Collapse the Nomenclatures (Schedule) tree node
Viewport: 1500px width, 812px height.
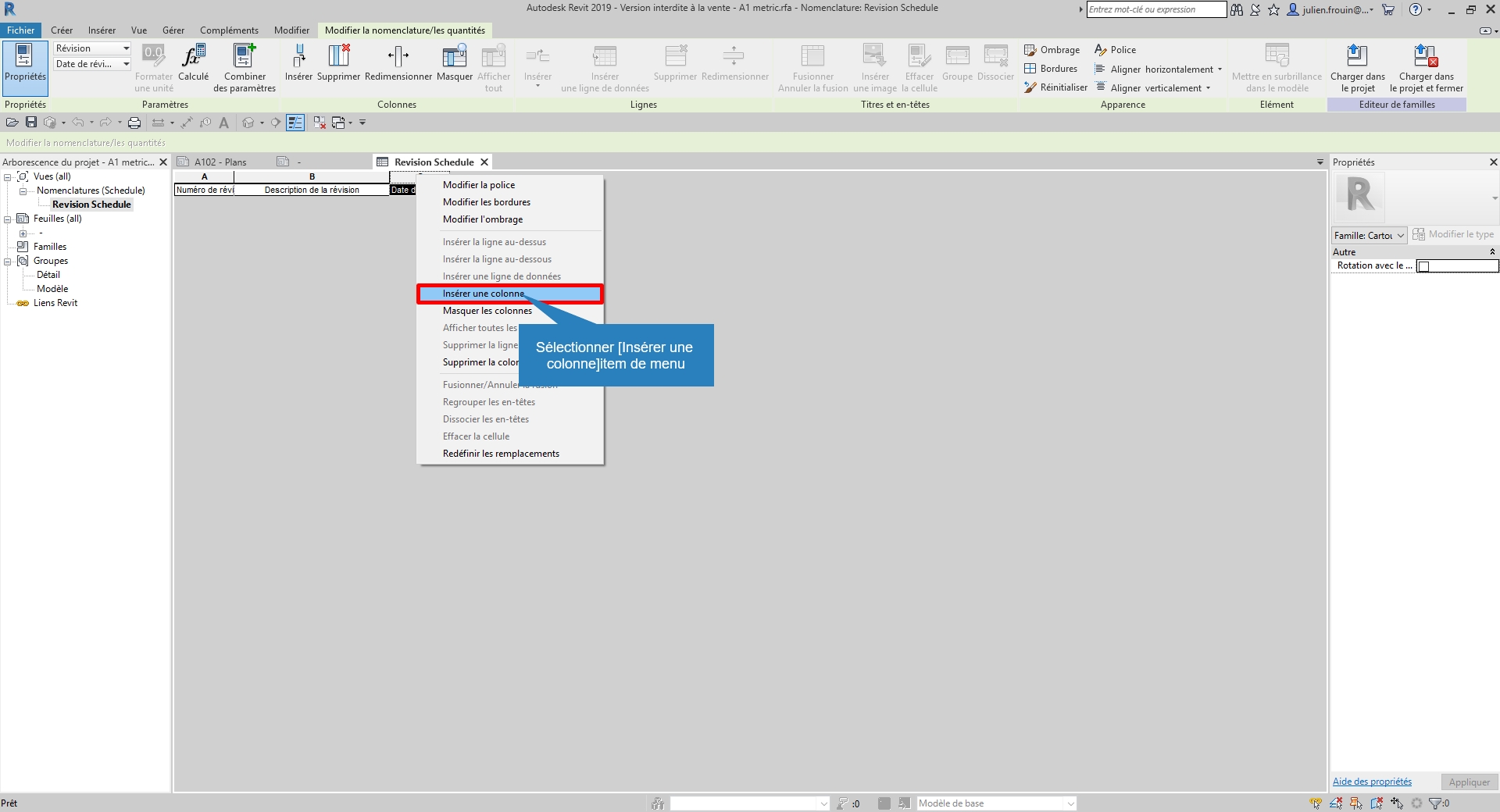point(23,191)
